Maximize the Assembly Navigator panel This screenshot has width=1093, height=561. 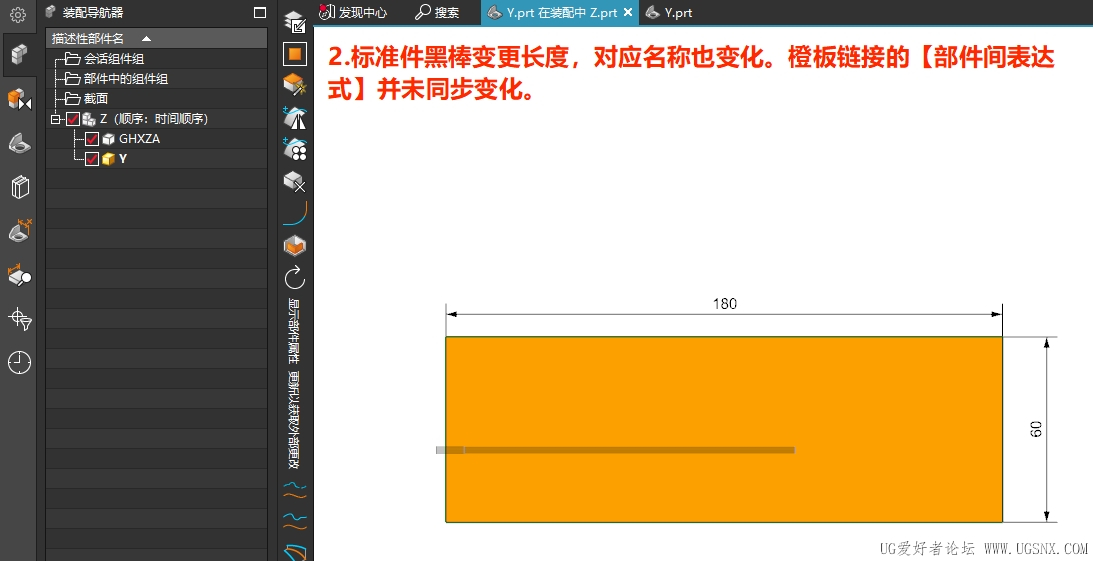[260, 13]
